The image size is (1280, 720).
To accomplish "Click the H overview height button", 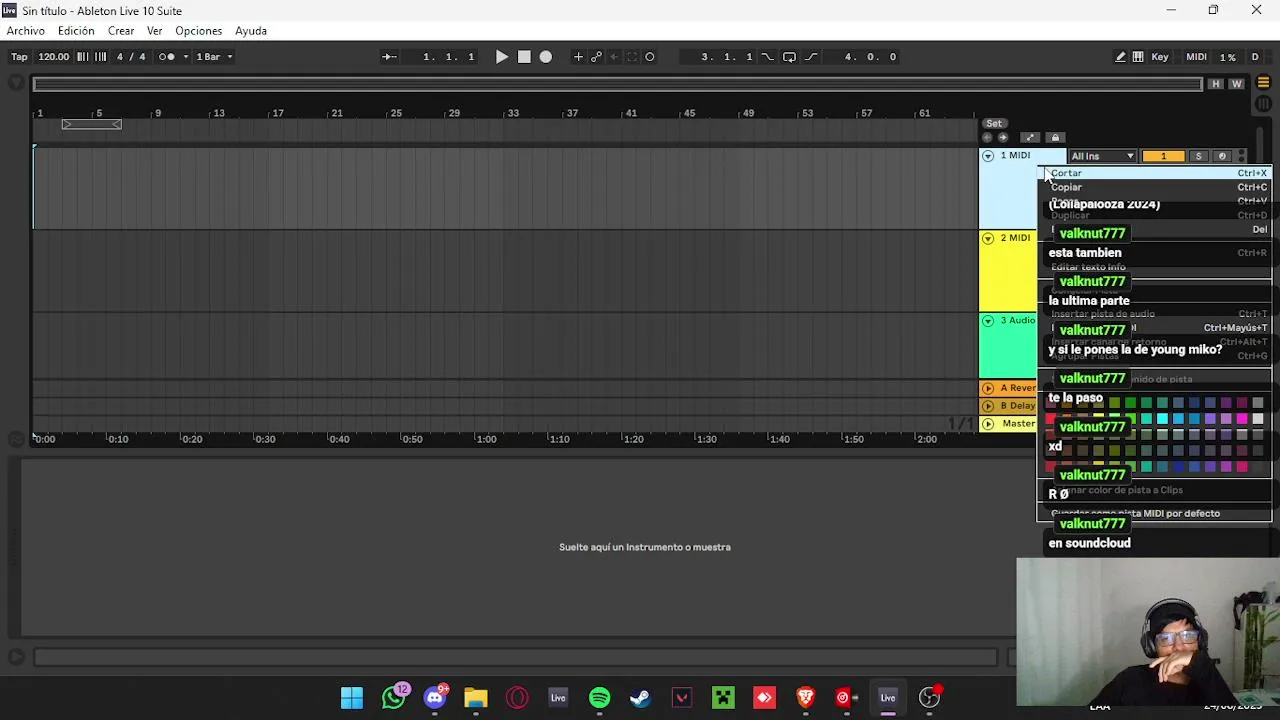I will tap(1215, 84).
